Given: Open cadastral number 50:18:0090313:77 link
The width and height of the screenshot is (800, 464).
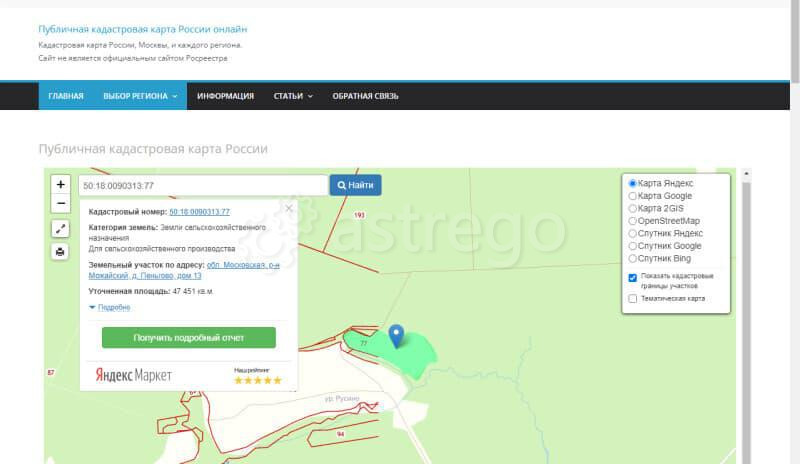Looking at the screenshot, I should 199,212.
